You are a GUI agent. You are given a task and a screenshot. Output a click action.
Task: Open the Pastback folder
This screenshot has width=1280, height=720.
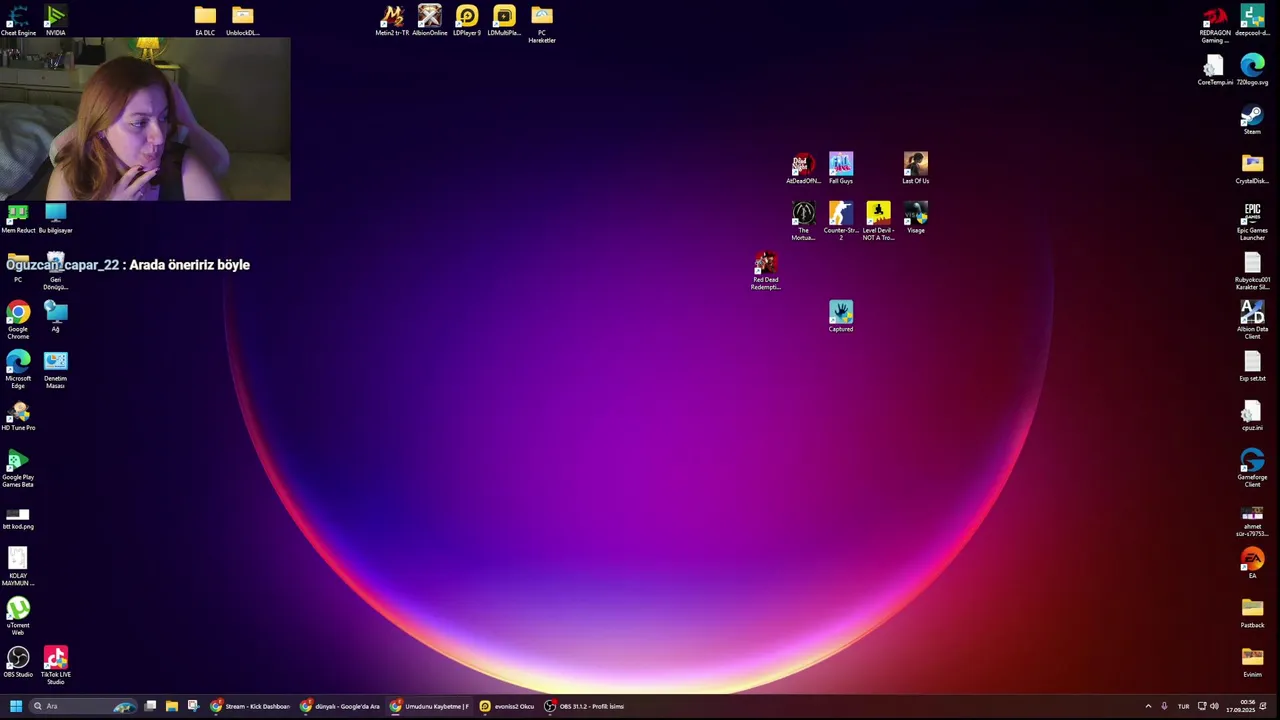[1252, 612]
